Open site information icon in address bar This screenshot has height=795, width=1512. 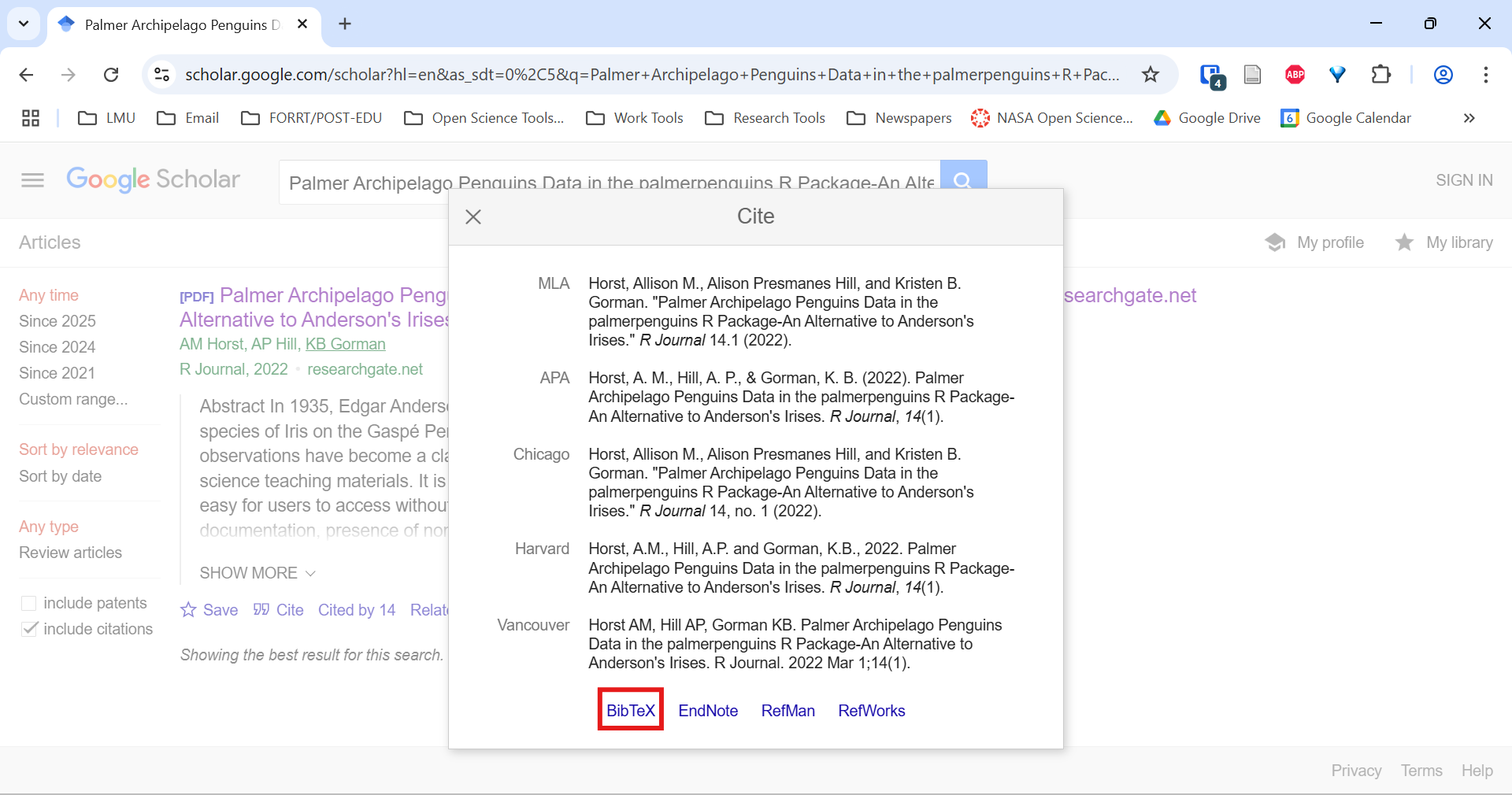coord(161,75)
